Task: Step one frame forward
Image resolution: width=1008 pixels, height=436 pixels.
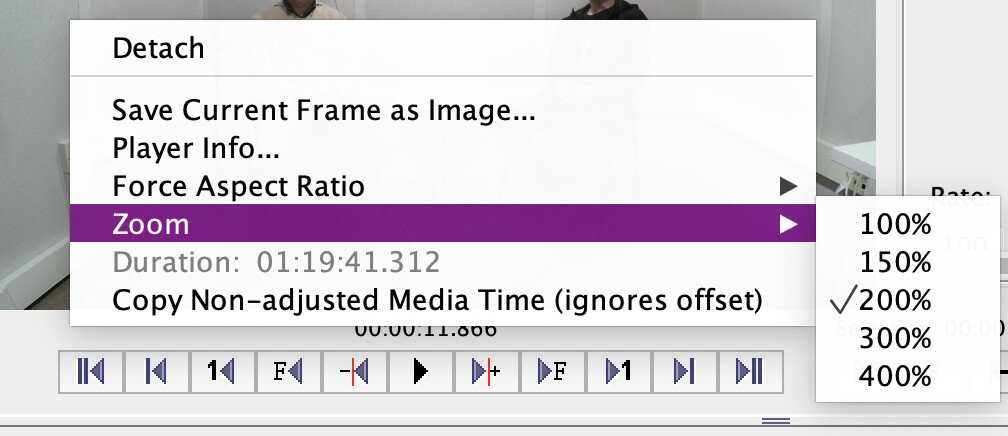Action: tap(552, 372)
